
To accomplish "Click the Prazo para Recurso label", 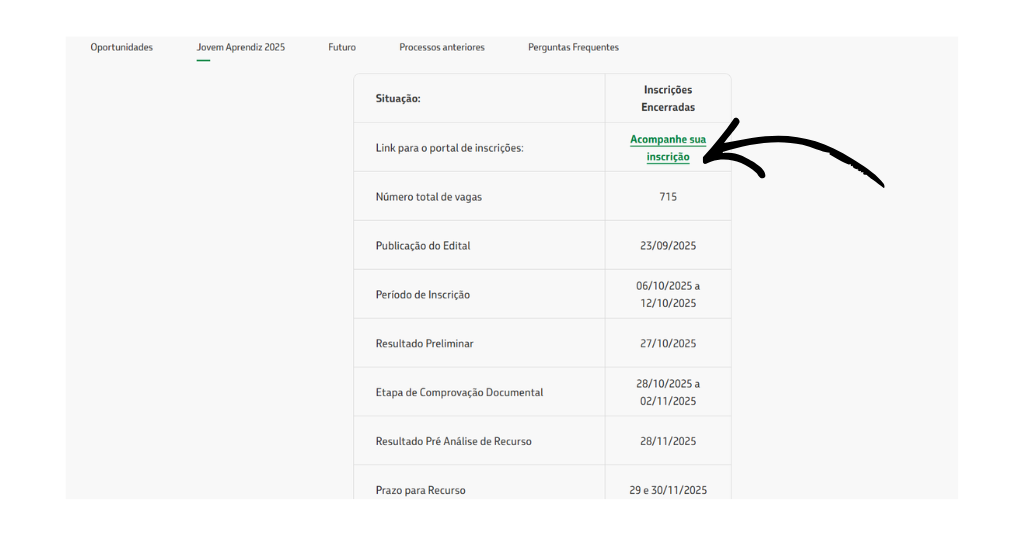I will (x=420, y=490).
